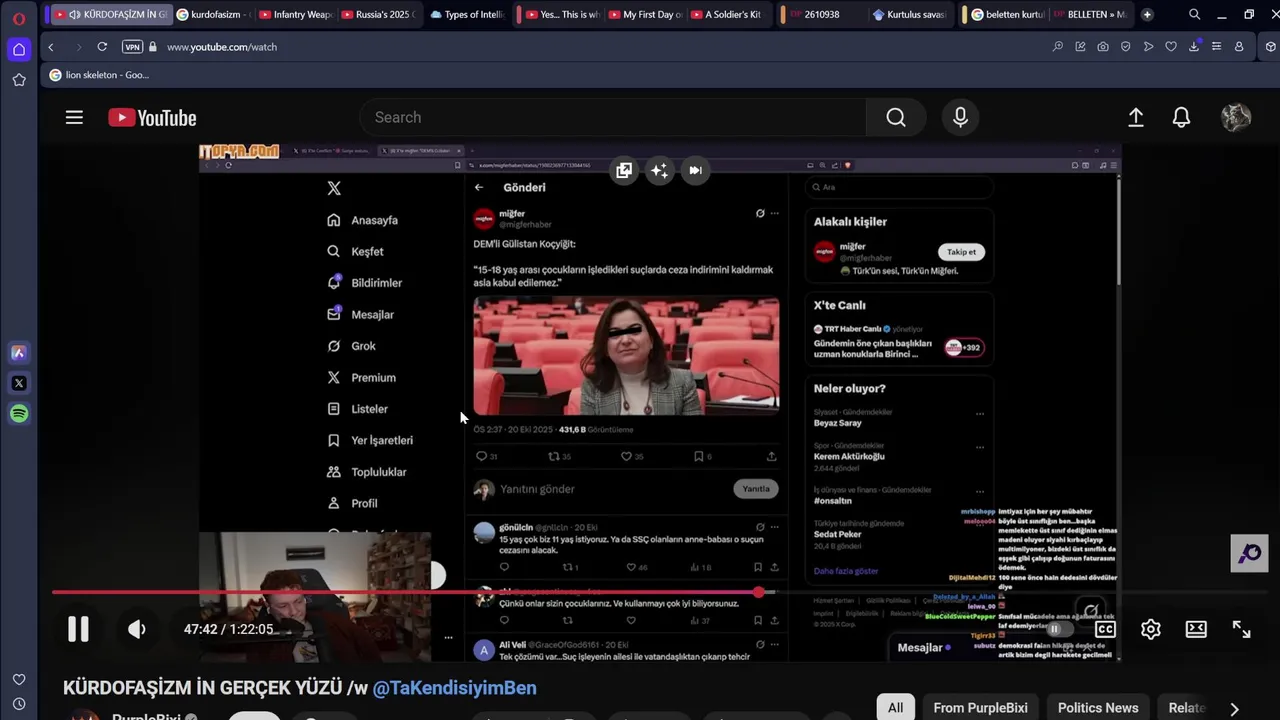This screenshot has width=1280, height=720.
Task: Click the address bar URL www.youtube.com/watch
Action: click(x=222, y=47)
